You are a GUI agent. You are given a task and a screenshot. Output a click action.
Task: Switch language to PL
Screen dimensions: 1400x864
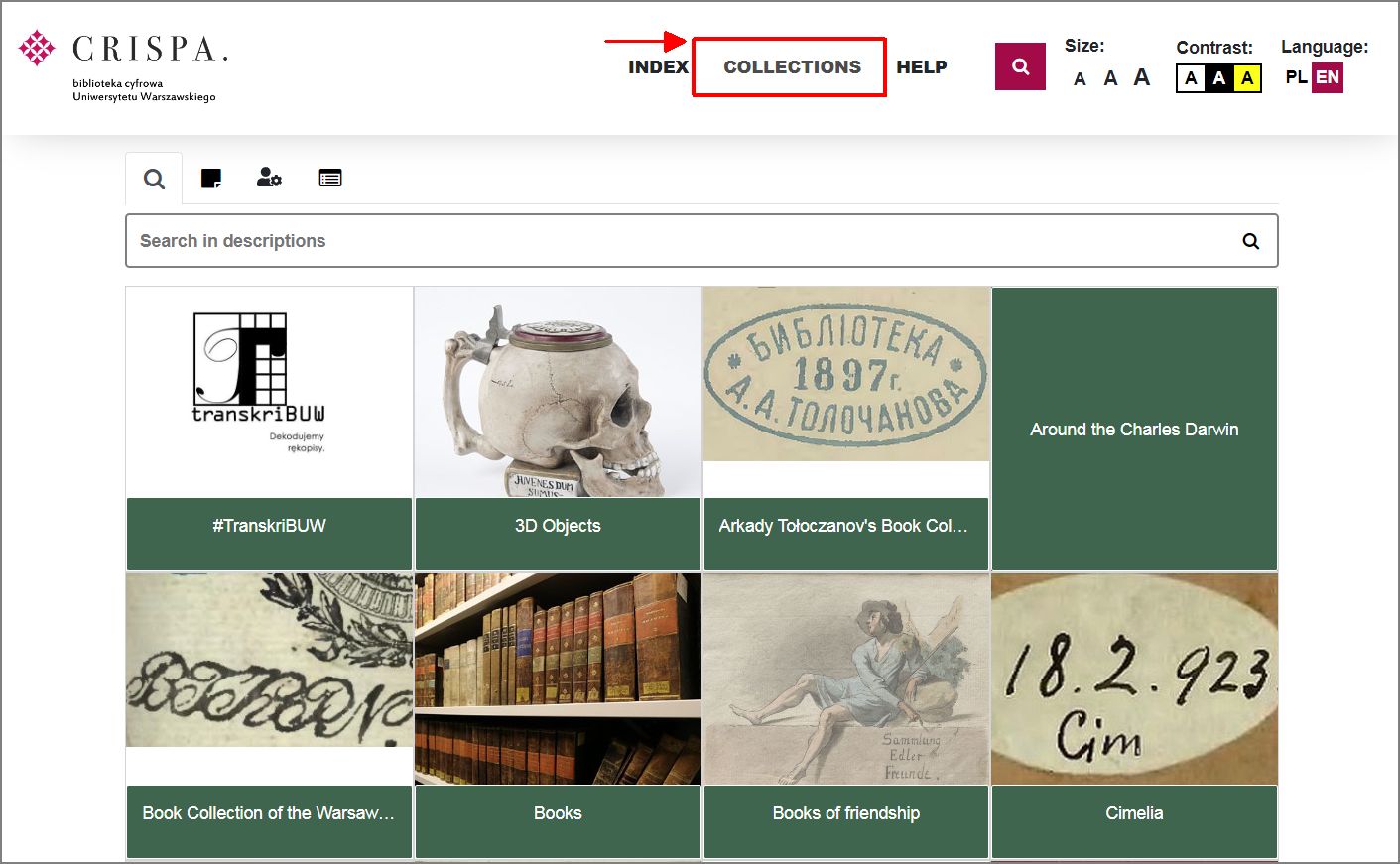[1296, 77]
